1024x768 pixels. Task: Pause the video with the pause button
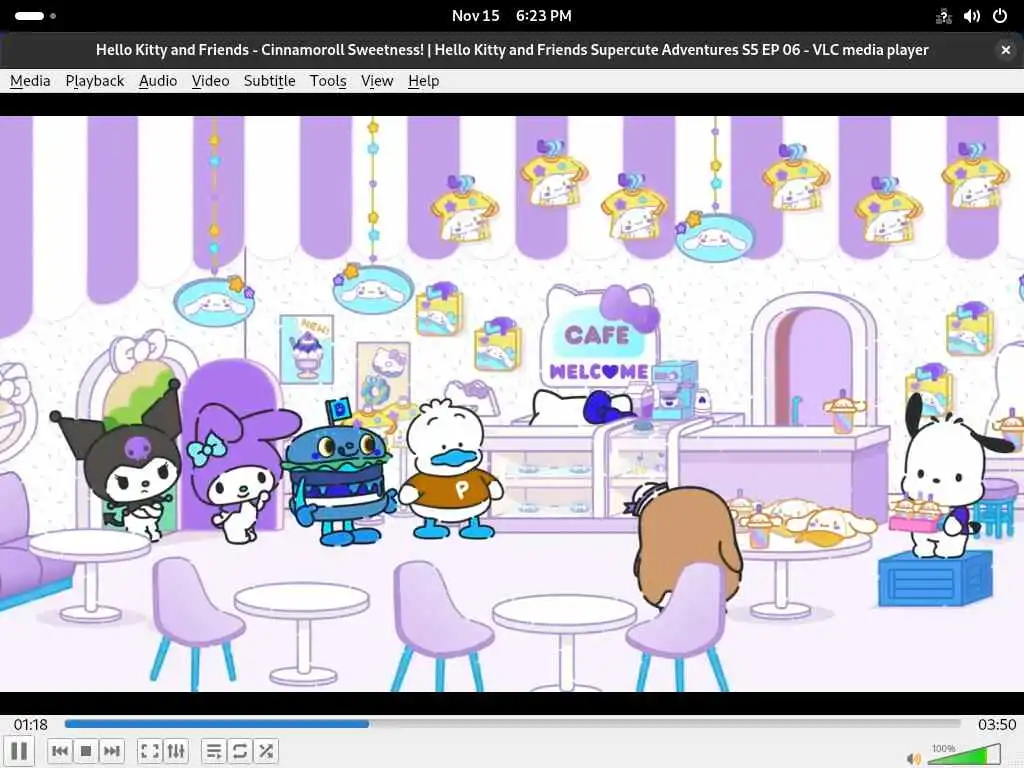(19, 751)
